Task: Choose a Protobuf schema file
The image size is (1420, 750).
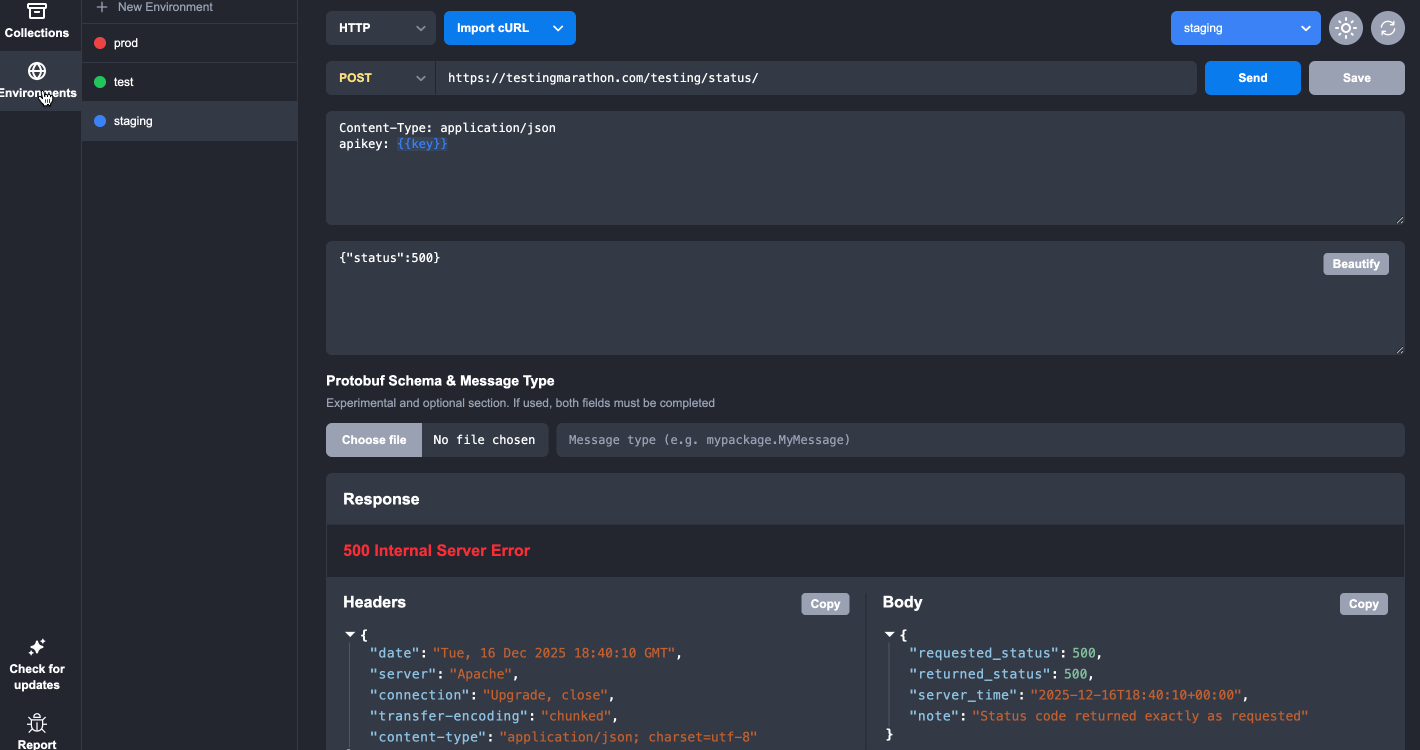Action: [x=373, y=440]
